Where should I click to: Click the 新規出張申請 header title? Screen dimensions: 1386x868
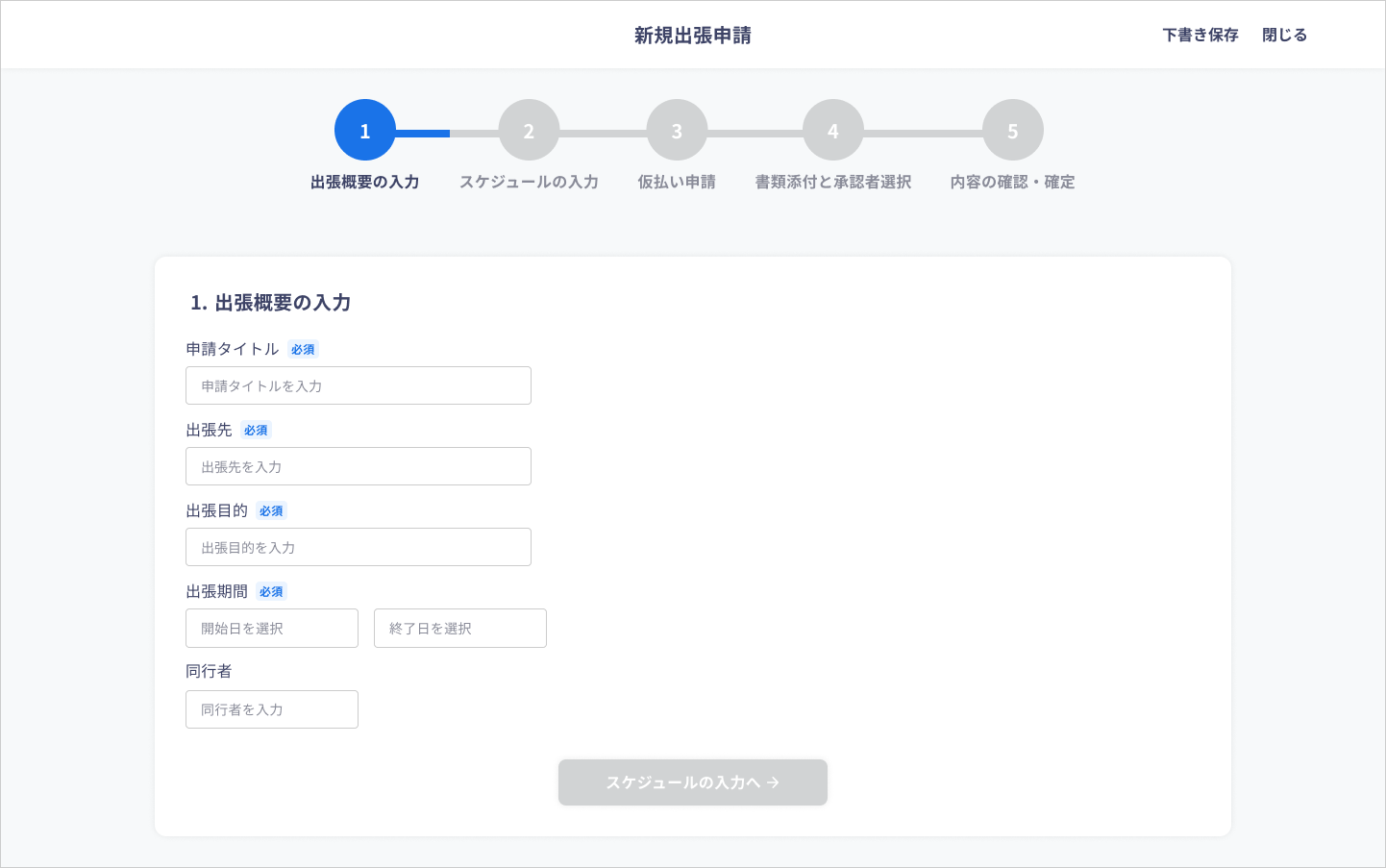click(x=692, y=34)
